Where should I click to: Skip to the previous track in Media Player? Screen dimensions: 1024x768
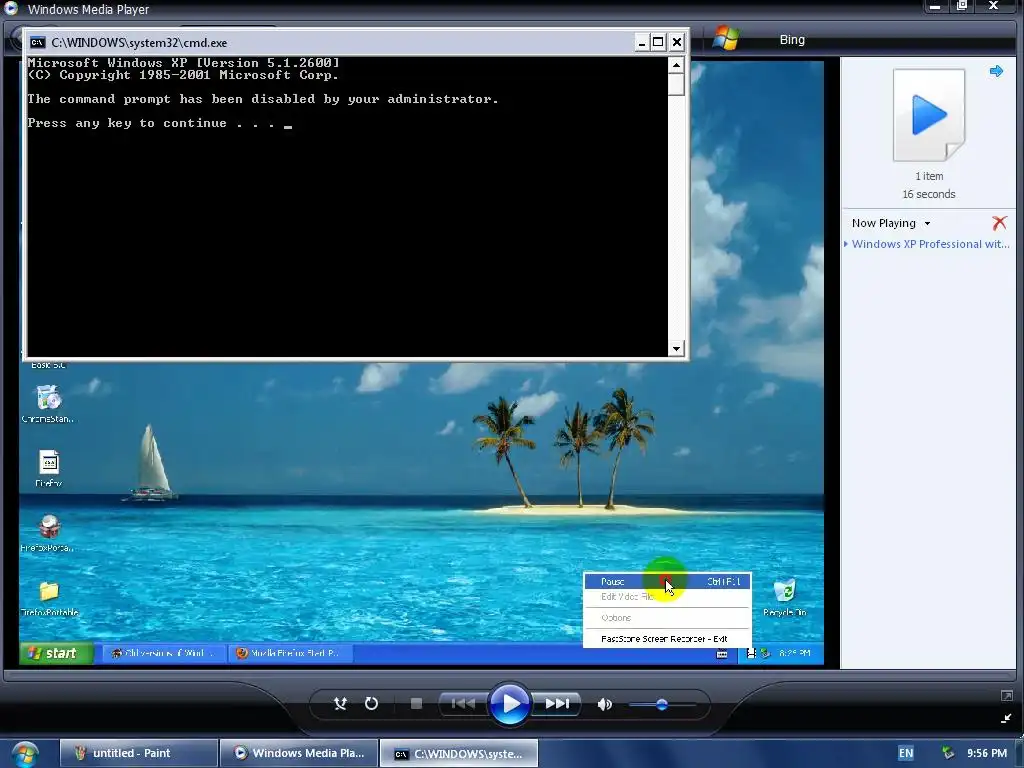pos(463,703)
